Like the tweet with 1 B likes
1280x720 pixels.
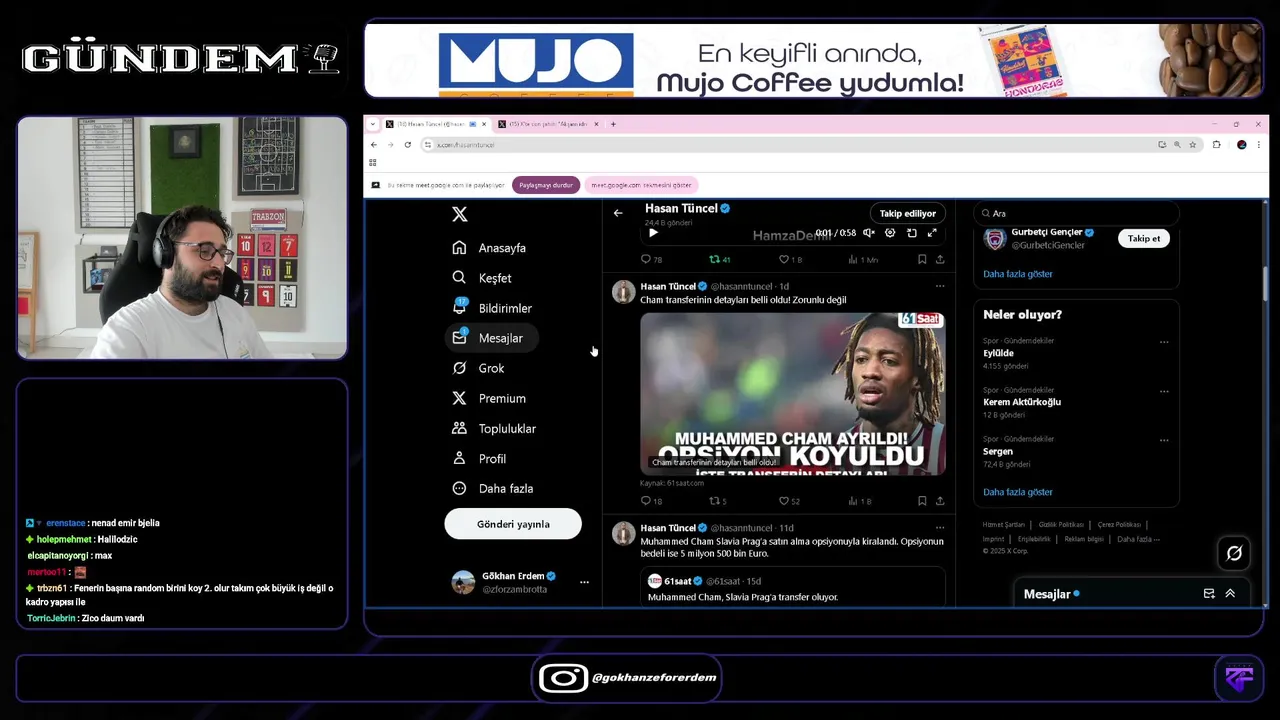click(790, 259)
